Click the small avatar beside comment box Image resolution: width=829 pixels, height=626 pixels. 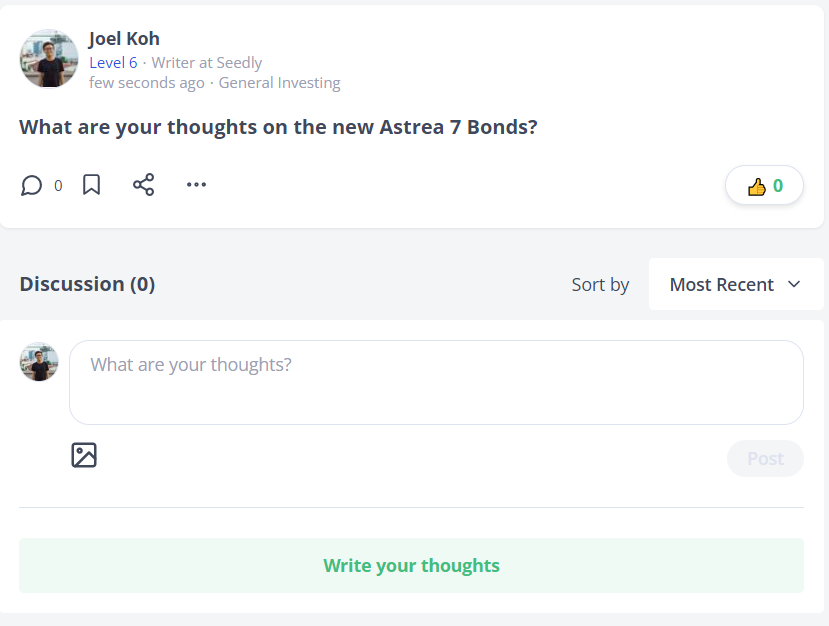tap(39, 362)
